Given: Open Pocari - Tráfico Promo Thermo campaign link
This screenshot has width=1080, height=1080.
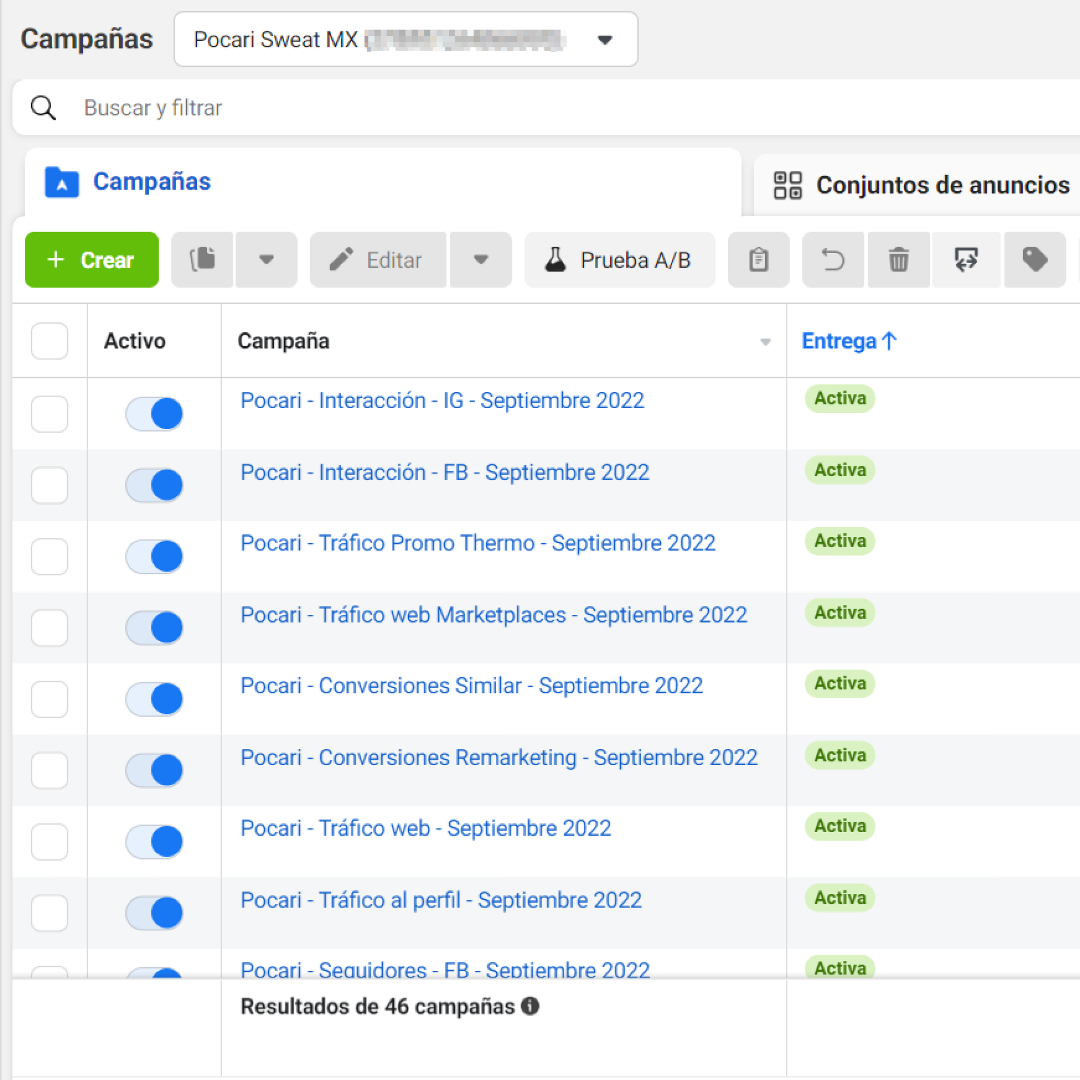Looking at the screenshot, I should [478, 543].
